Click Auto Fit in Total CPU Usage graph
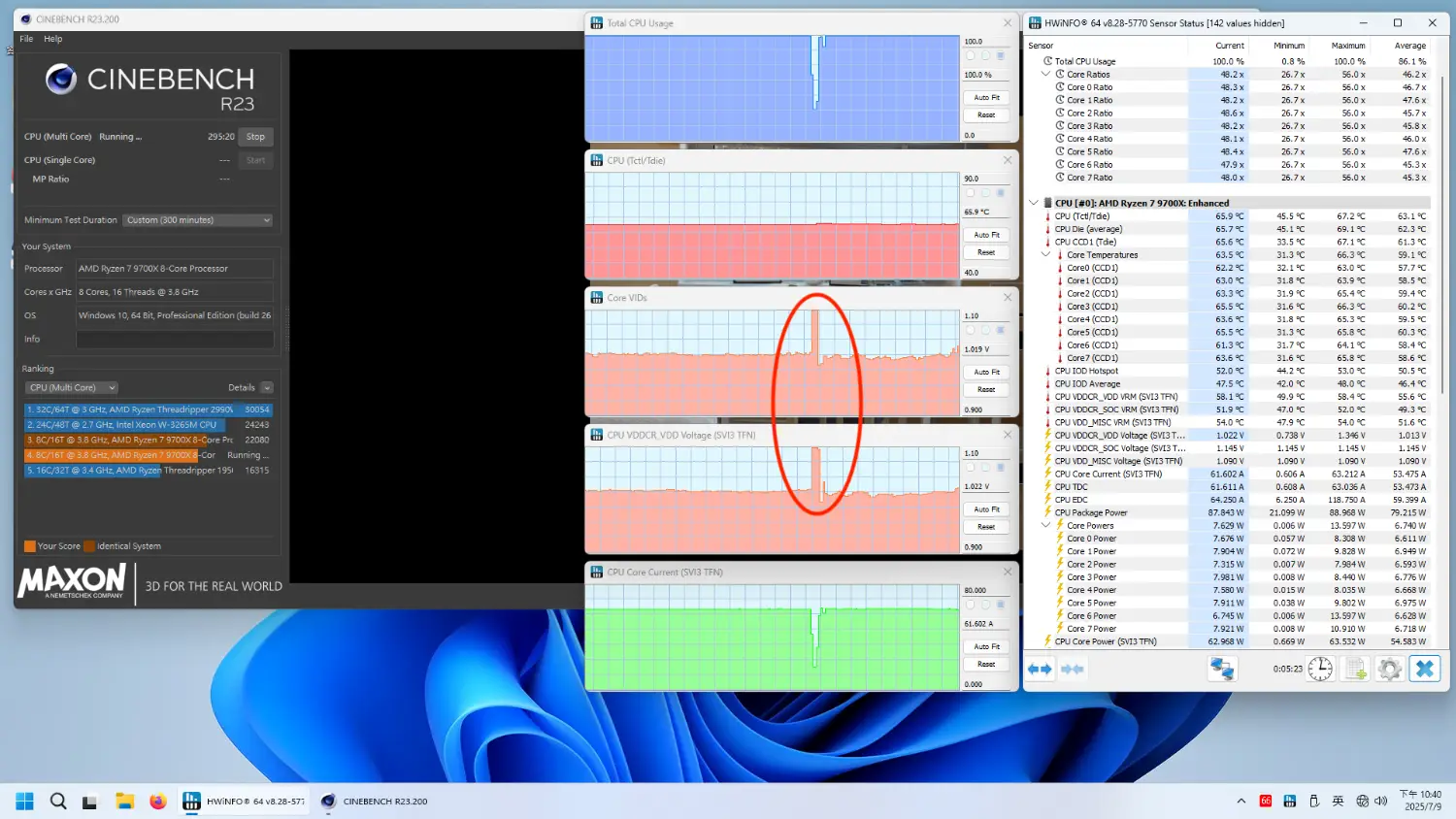Viewport: 1456px width, 819px height. coord(986,97)
